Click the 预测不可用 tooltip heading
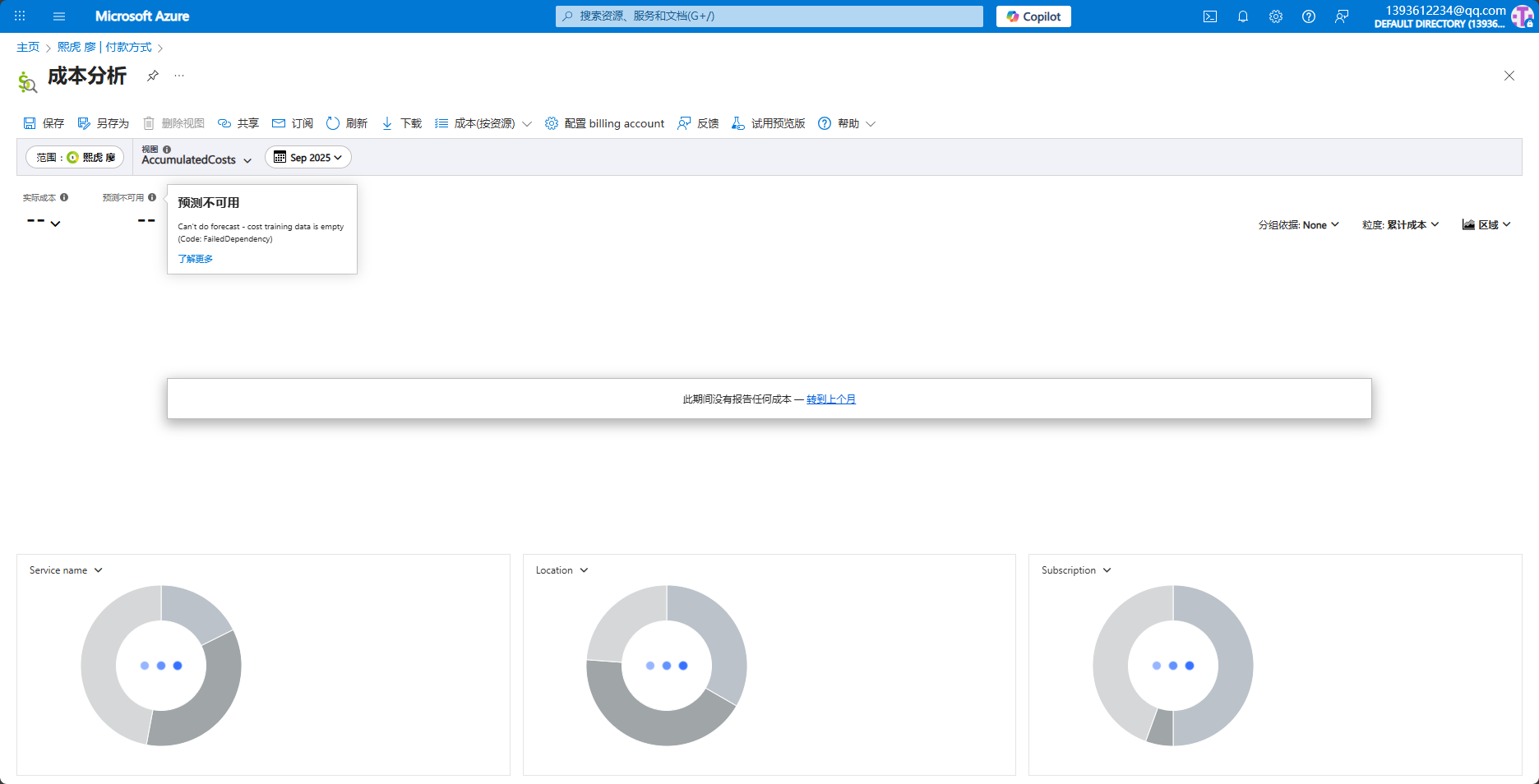Screen dimensions: 1539x784 point(209,203)
